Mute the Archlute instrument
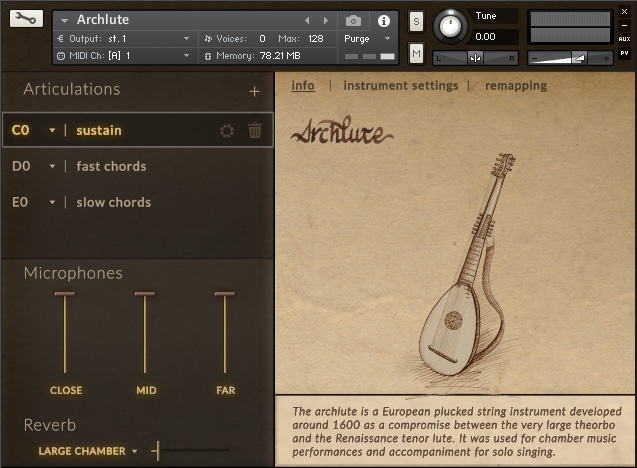This screenshot has height=468, width=637. (416, 53)
